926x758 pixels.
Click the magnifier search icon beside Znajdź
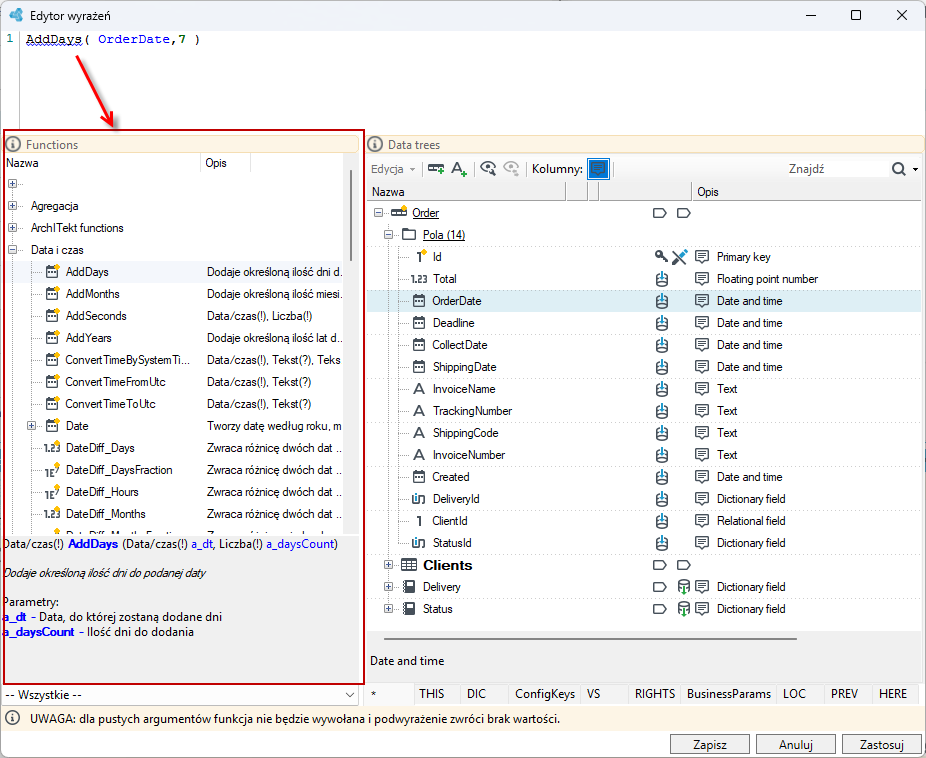pyautogui.click(x=899, y=169)
